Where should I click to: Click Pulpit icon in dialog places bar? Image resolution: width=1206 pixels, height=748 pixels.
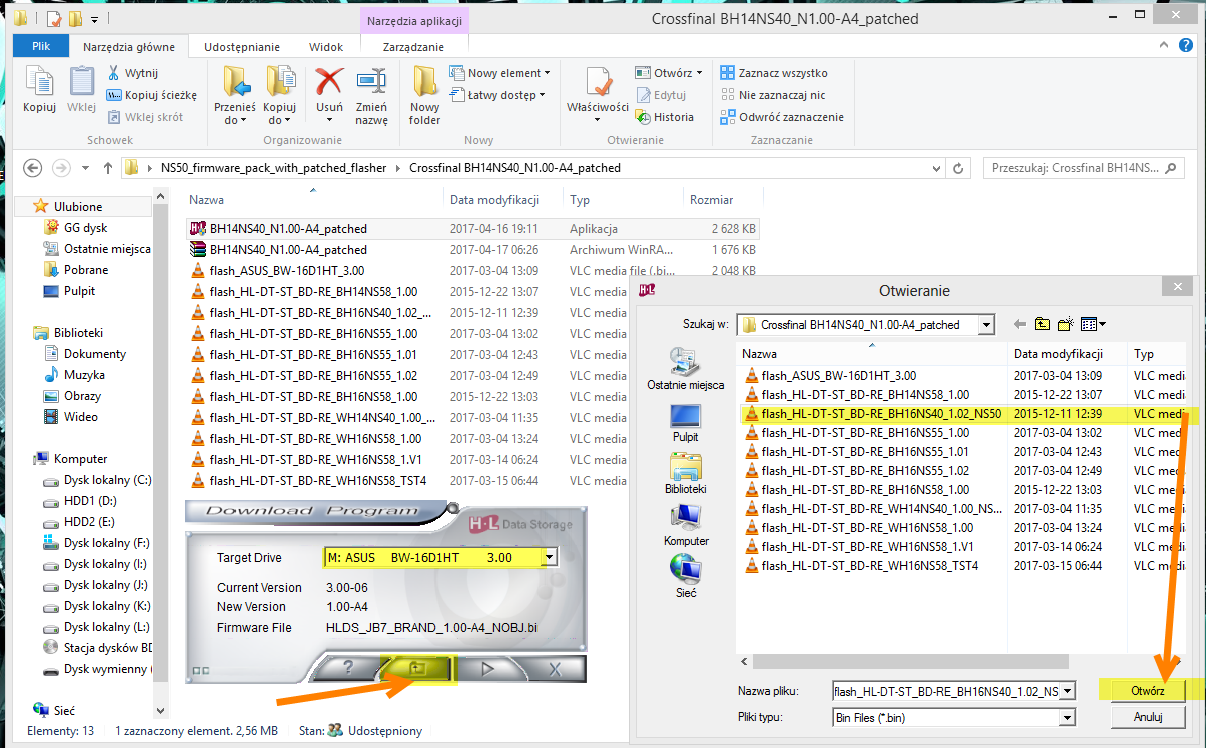[x=685, y=423]
